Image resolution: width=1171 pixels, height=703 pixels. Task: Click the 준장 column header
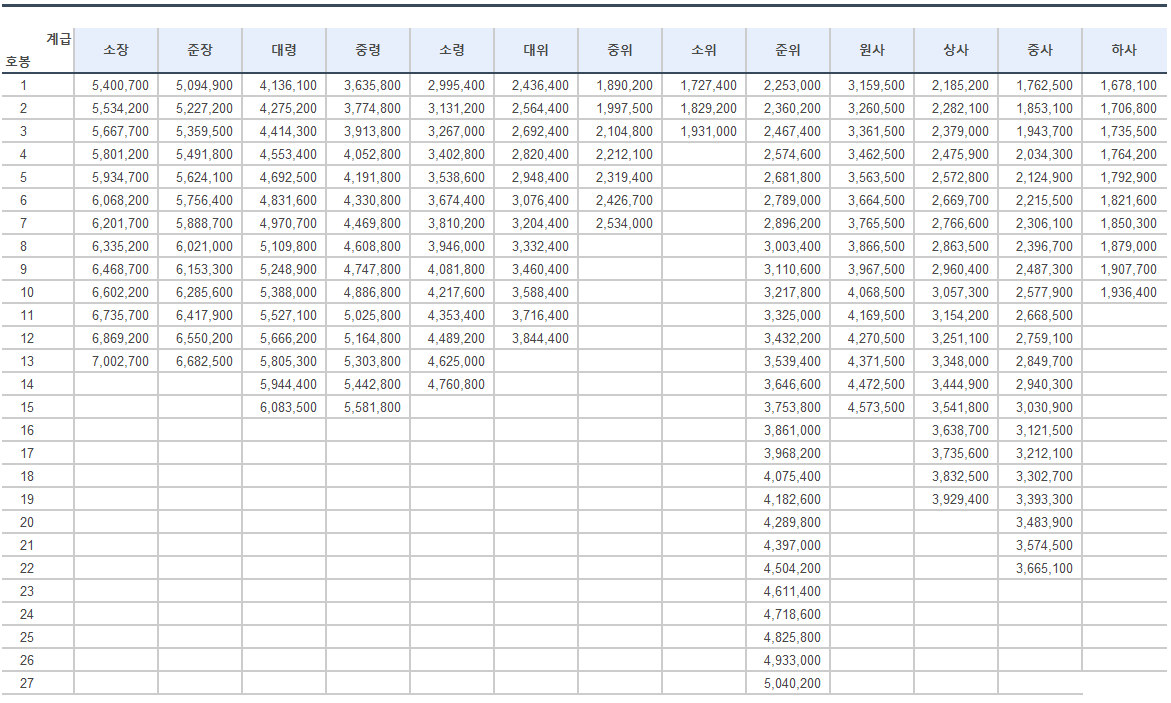(x=200, y=50)
